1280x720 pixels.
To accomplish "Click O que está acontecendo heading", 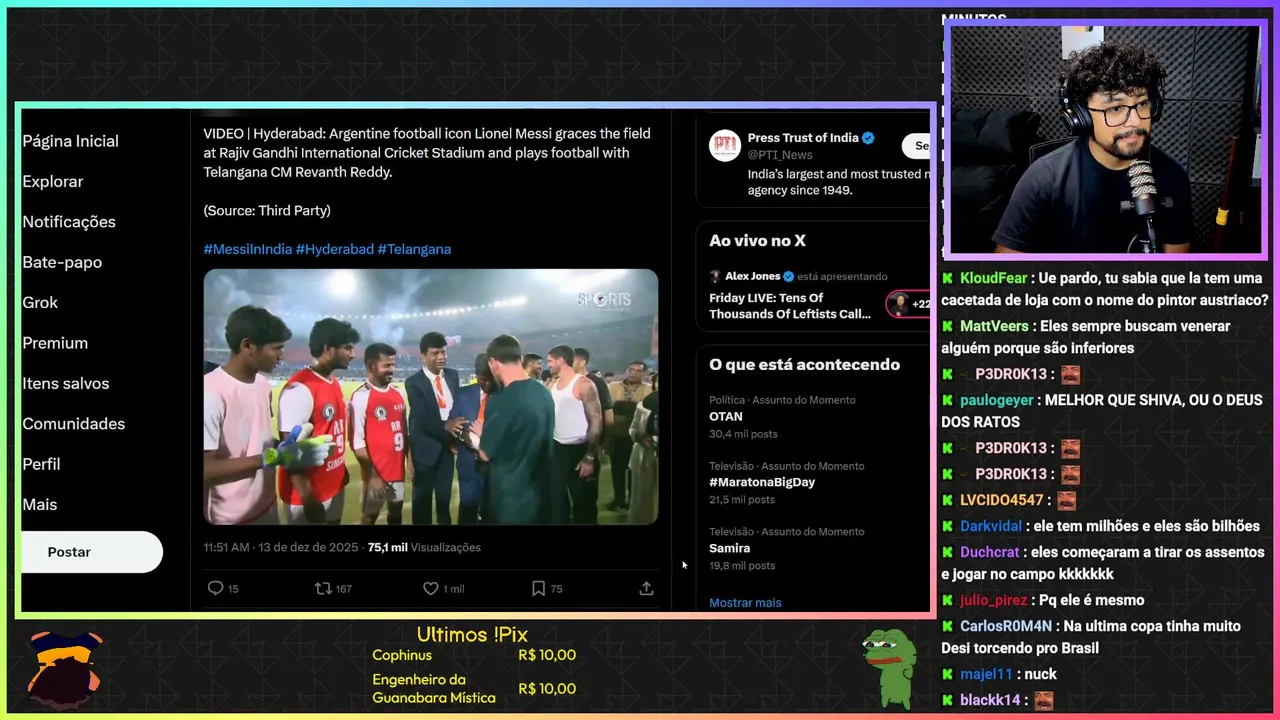I will (804, 365).
